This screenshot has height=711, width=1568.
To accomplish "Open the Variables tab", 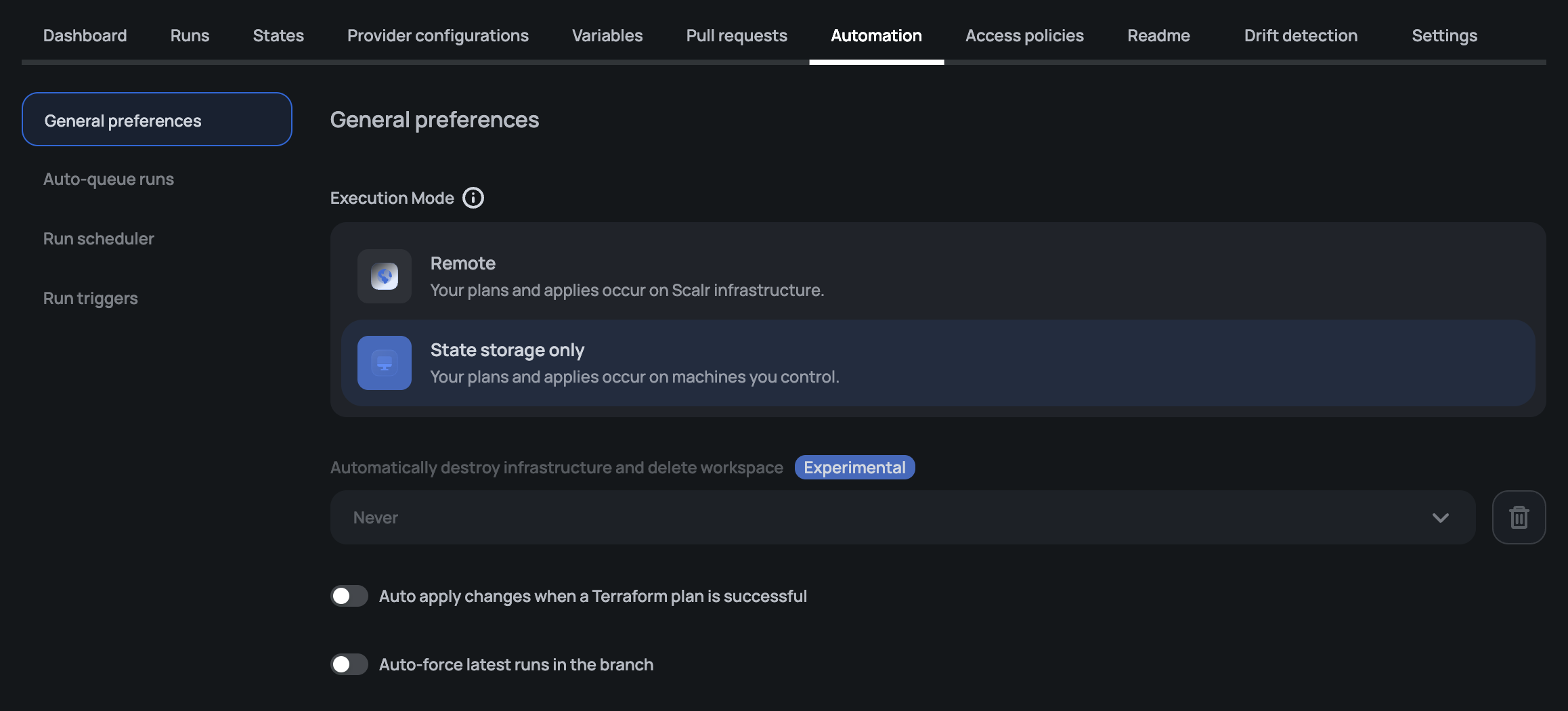I will [607, 35].
